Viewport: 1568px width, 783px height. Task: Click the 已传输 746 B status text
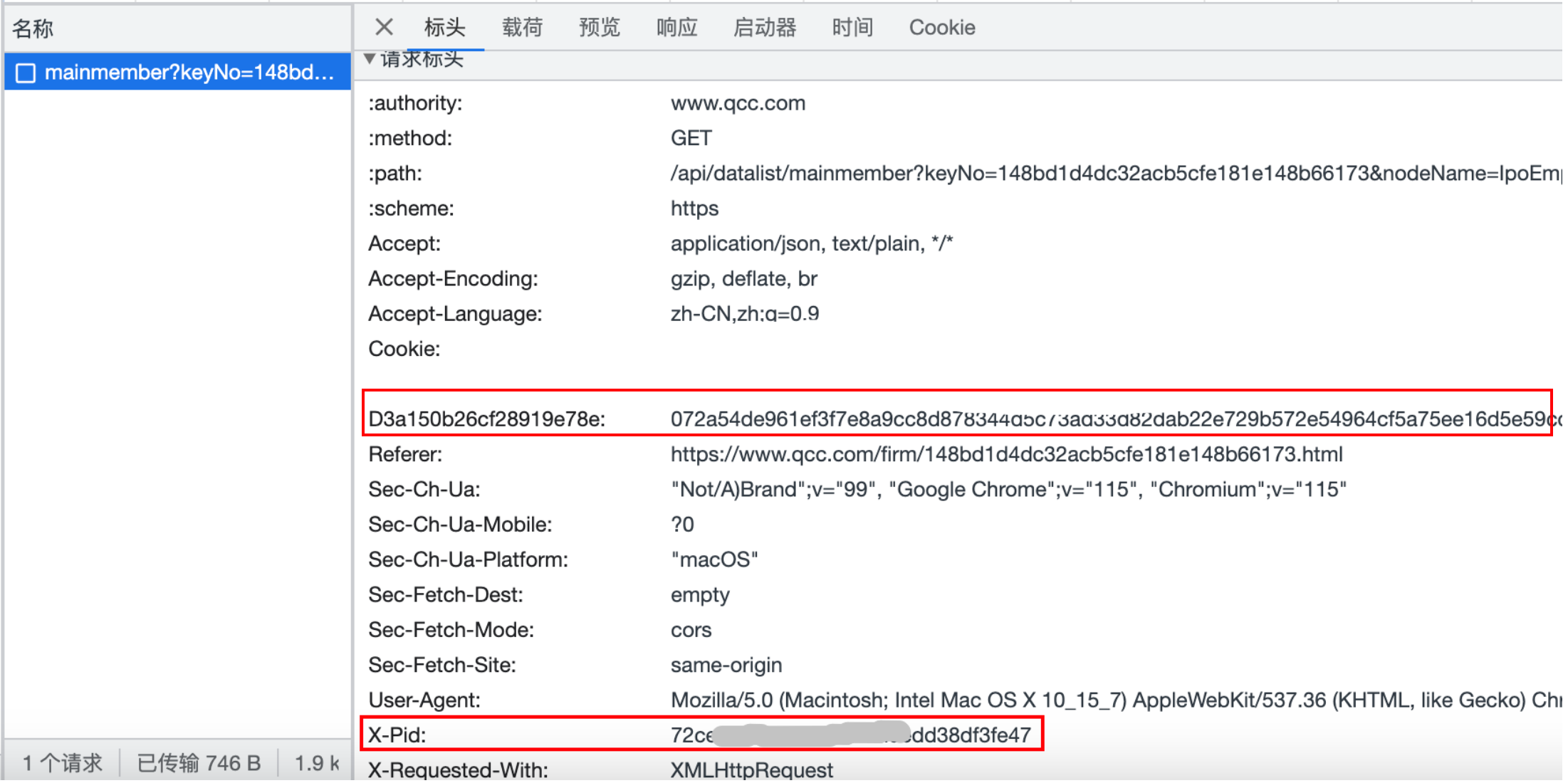(x=199, y=763)
